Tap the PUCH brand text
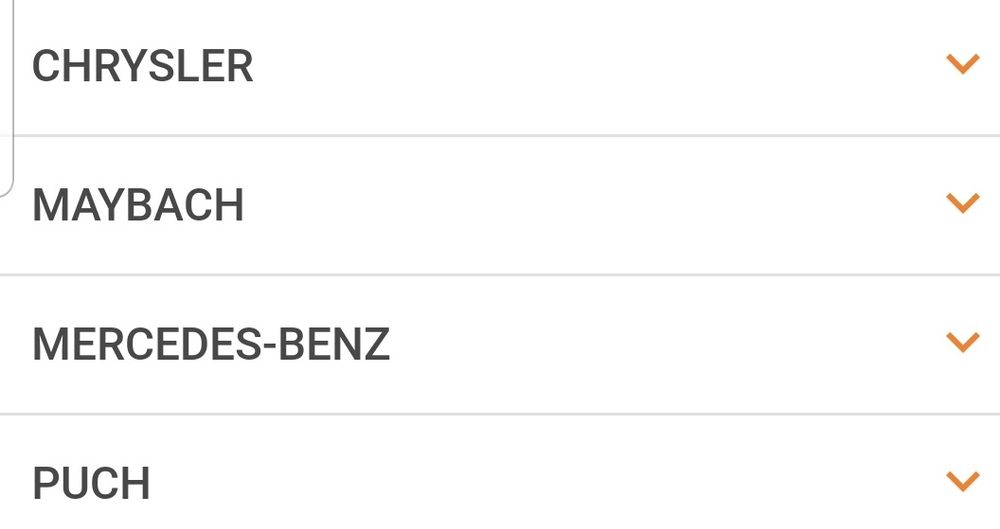The image size is (1000, 529). tap(91, 485)
